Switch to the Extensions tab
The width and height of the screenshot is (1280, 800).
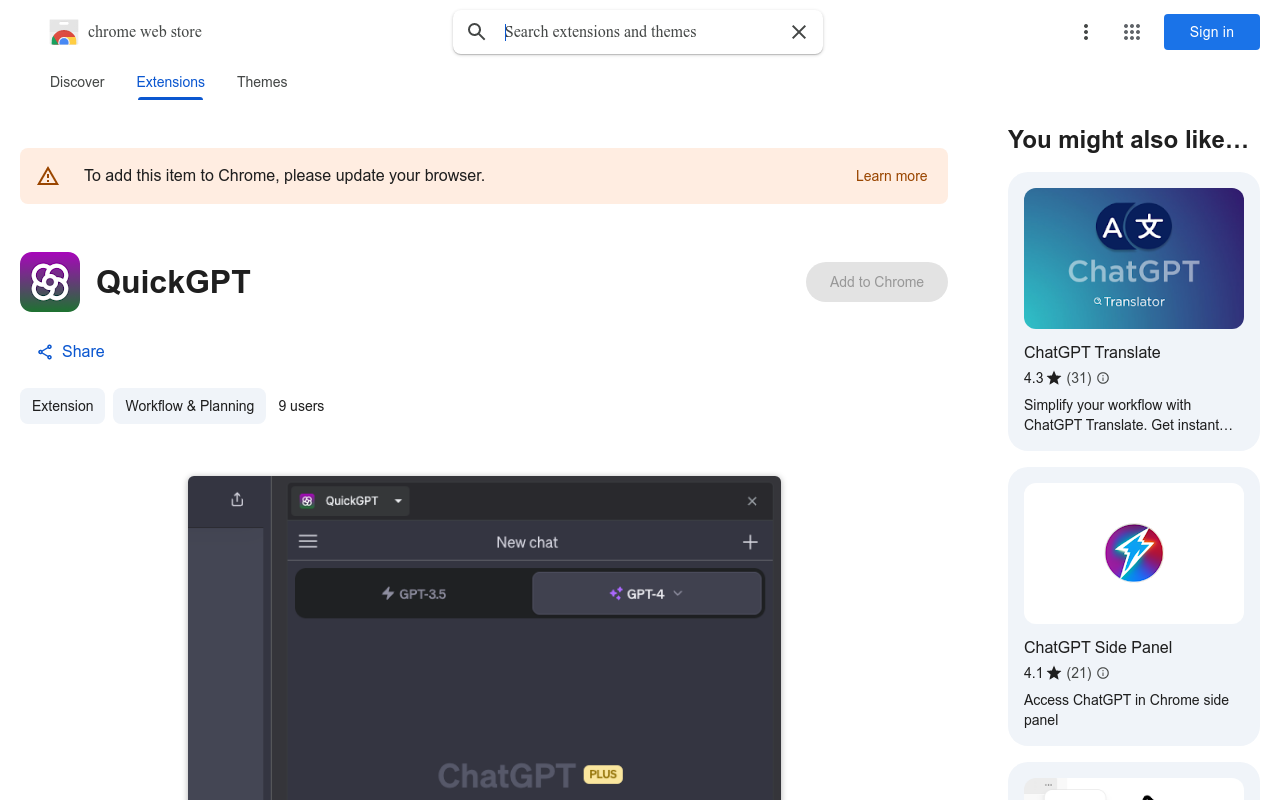click(171, 82)
